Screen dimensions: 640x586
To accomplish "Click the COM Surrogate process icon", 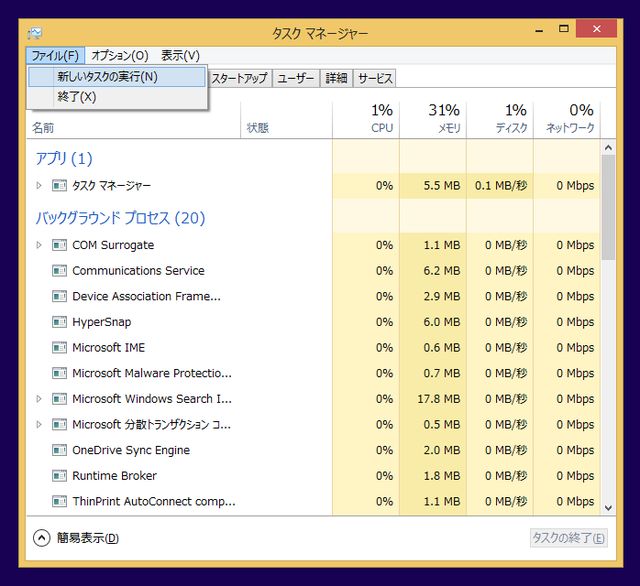I will (x=59, y=245).
